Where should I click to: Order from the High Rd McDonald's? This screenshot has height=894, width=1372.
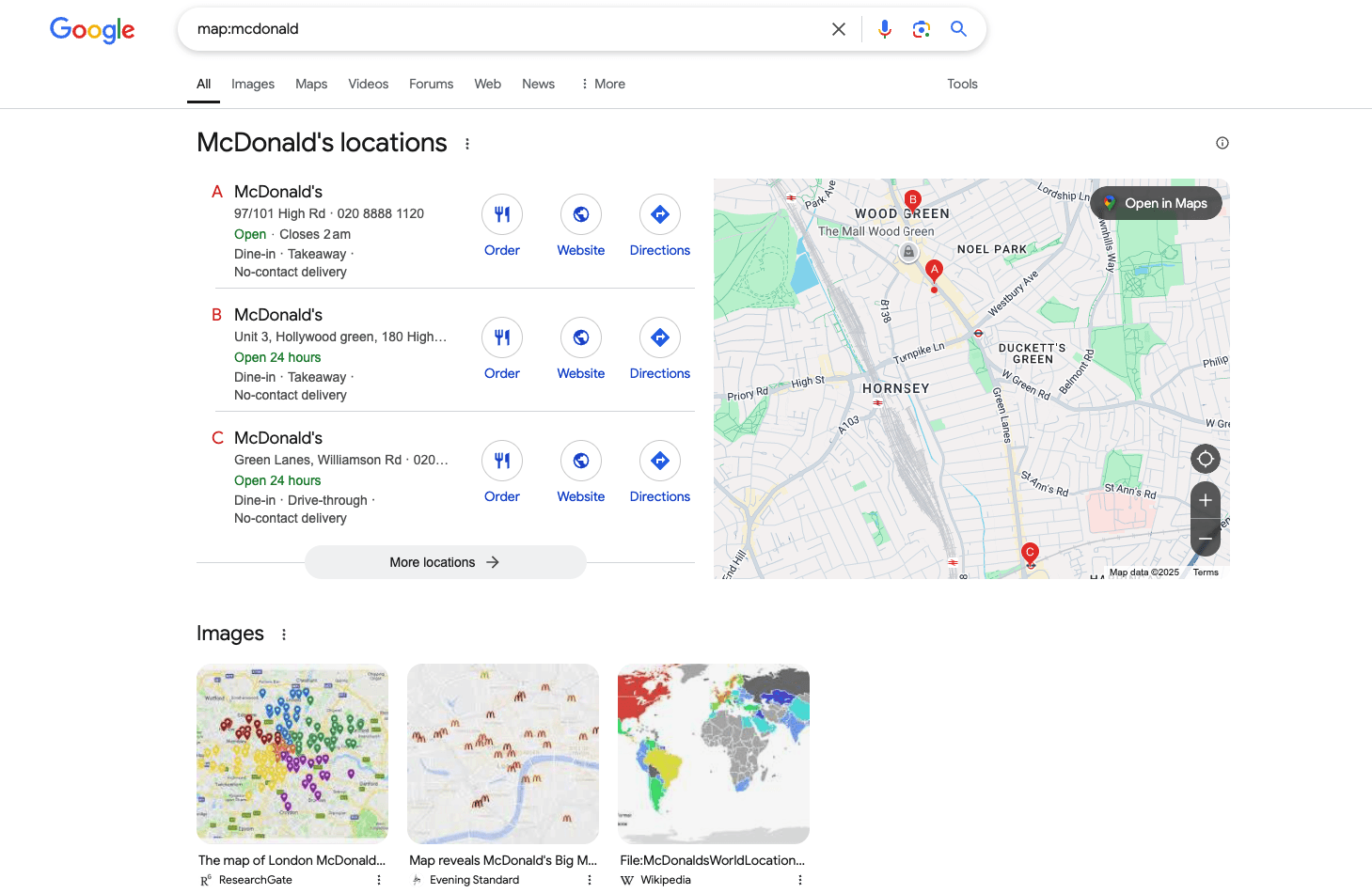502,215
